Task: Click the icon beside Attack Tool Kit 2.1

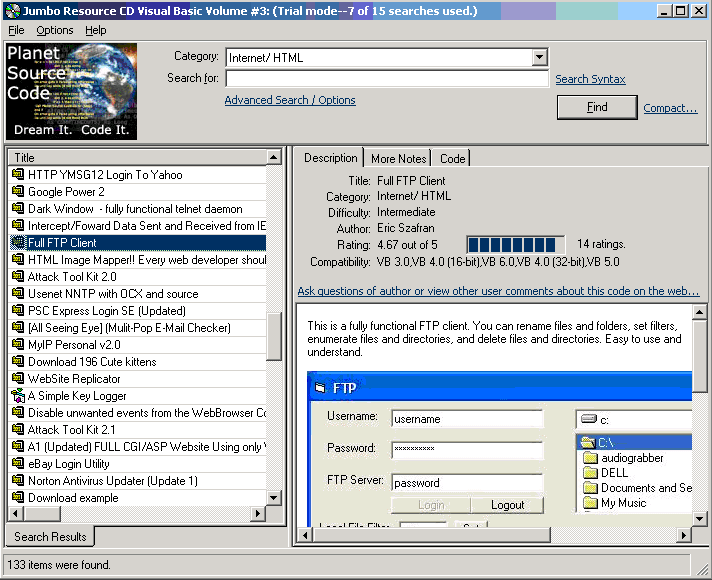Action: (18, 429)
